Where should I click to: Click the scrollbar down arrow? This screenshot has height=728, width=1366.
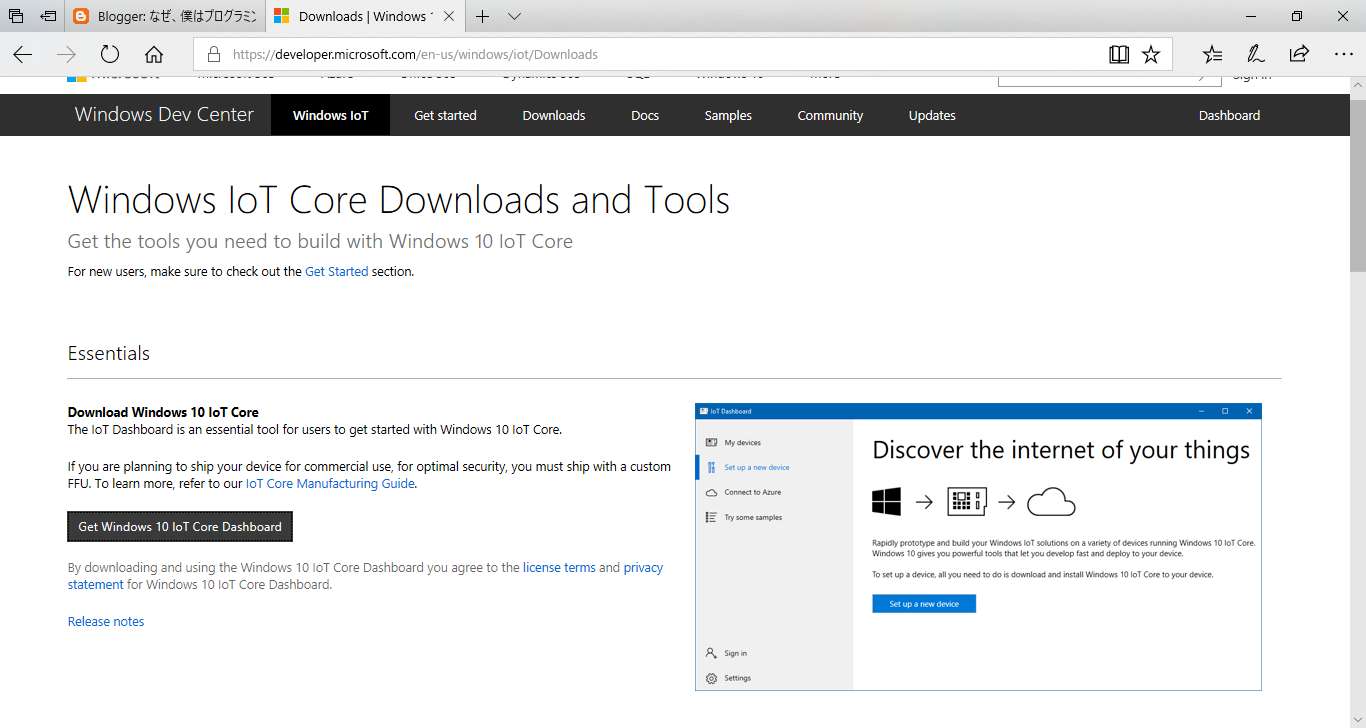[x=1358, y=720]
